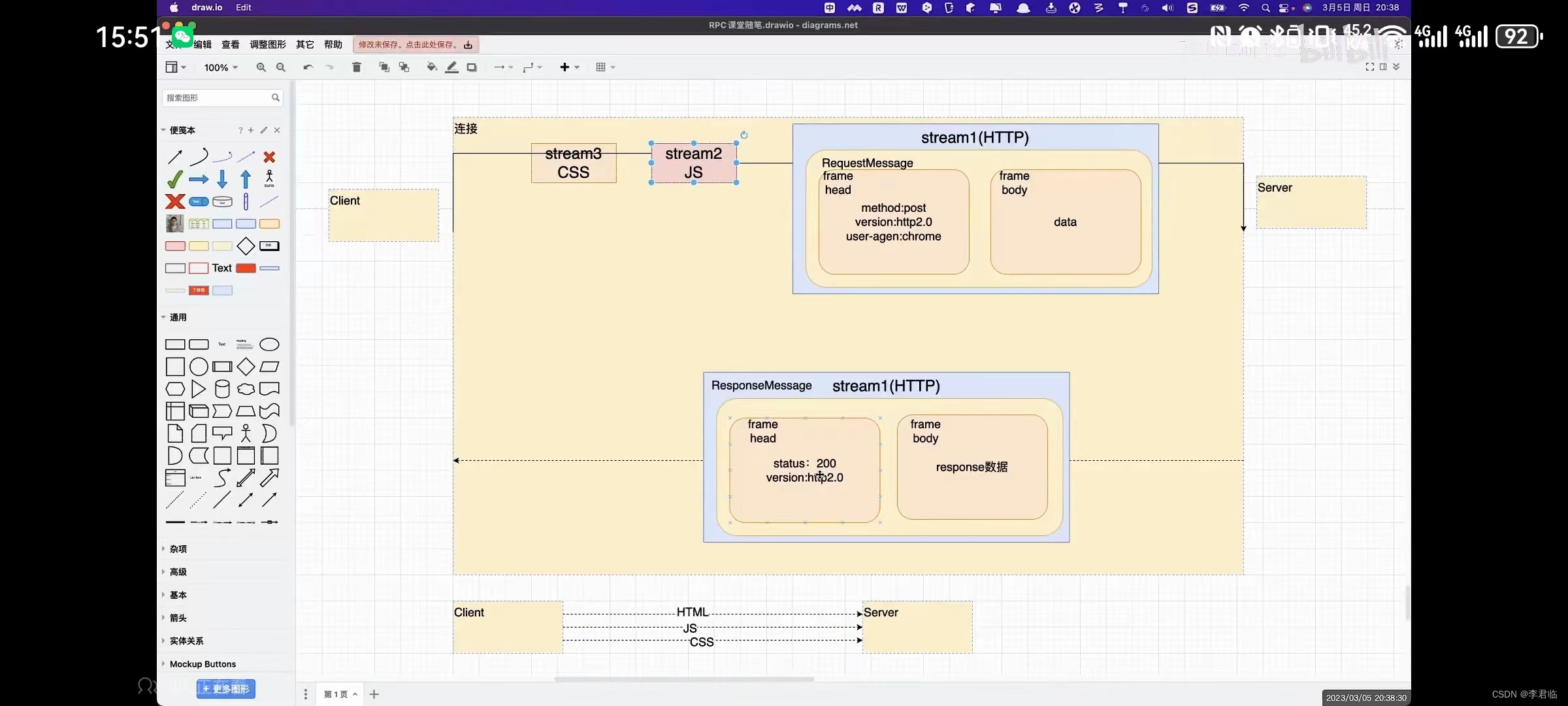Open the Edit menu in menu bar

tap(243, 7)
